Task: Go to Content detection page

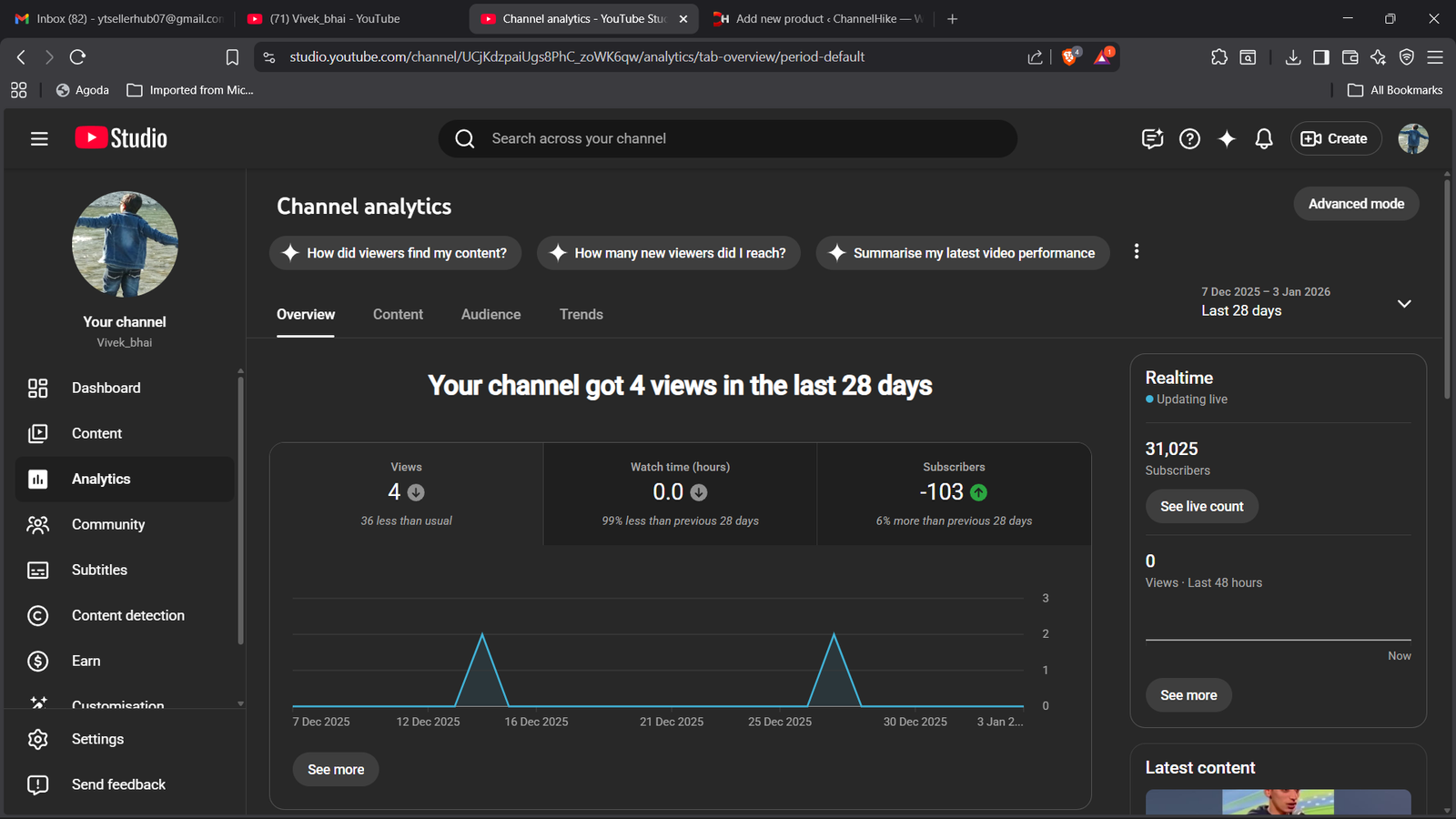Action: [127, 615]
